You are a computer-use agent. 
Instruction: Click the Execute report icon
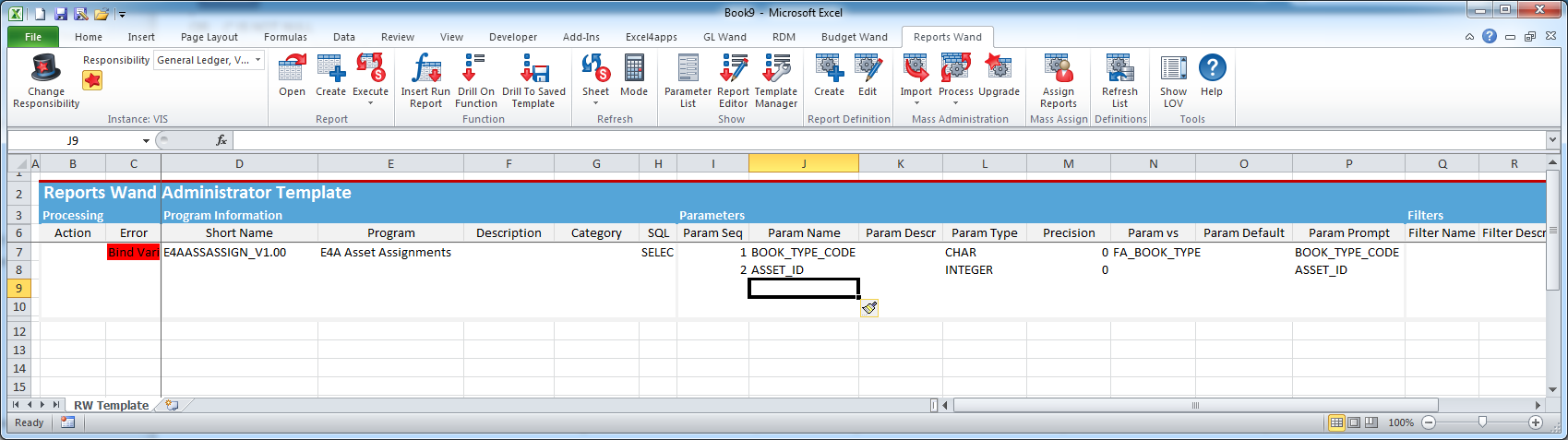click(370, 68)
